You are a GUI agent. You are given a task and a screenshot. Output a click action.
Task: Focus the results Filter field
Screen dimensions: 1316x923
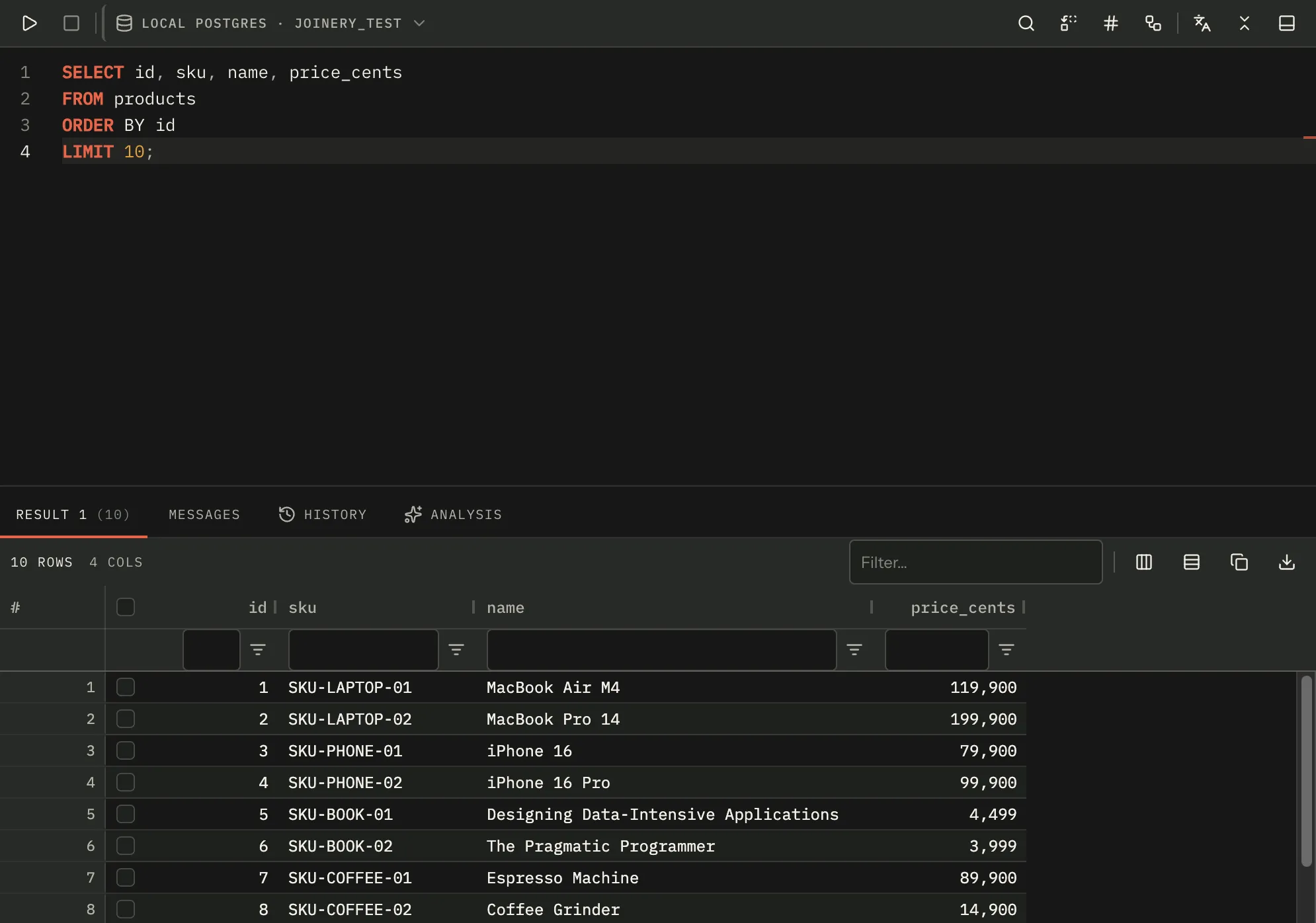pyautogui.click(x=975, y=562)
